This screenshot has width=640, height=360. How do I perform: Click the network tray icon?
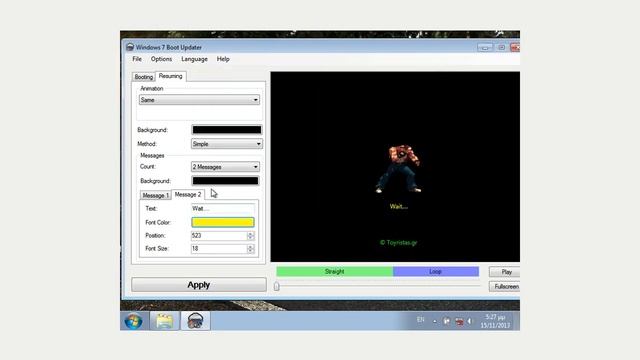[x=459, y=322]
